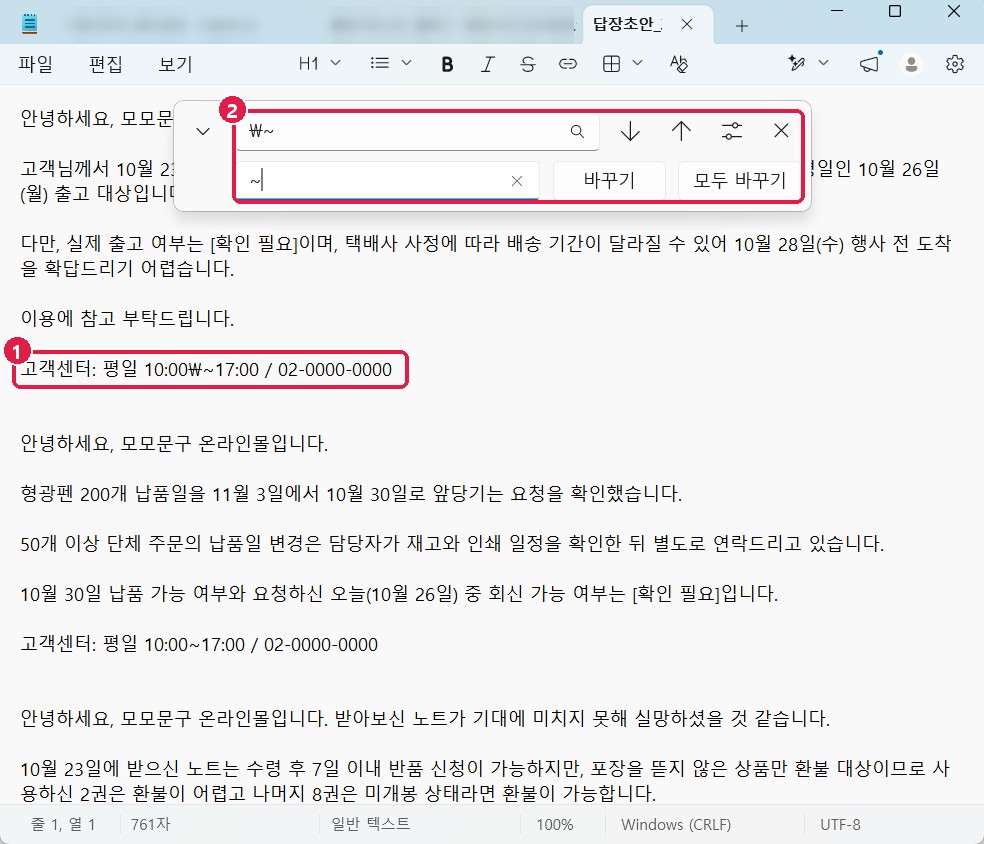Click the search magnifier in the find box

pyautogui.click(x=577, y=131)
